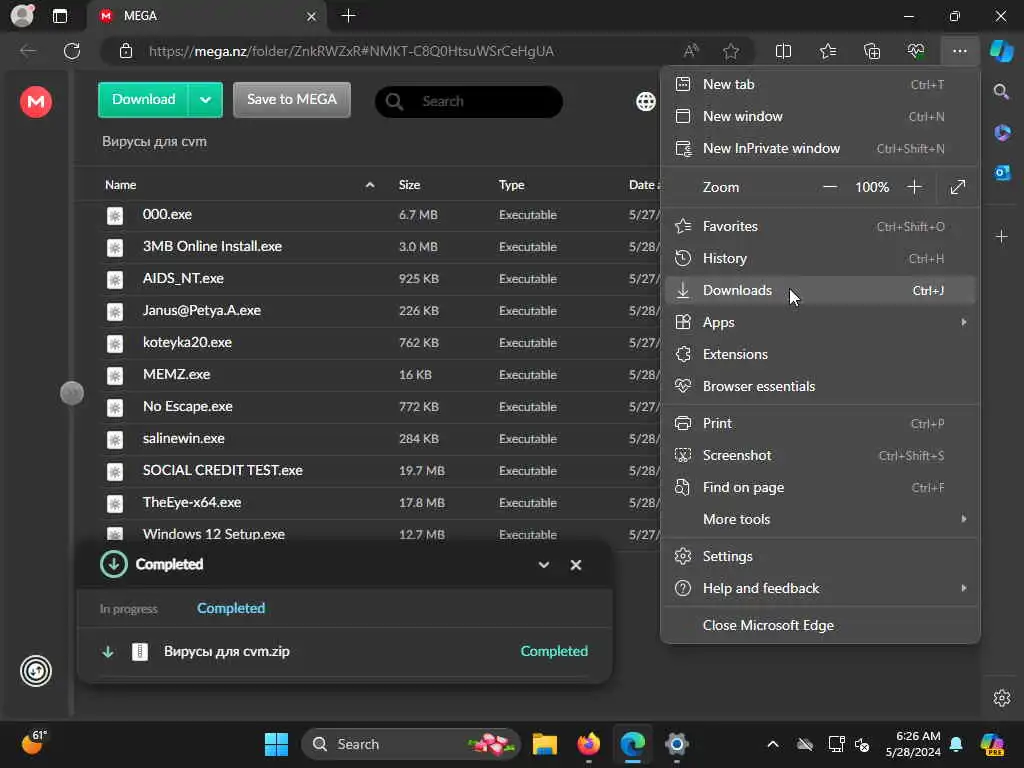
Task: Open Windows Start button
Action: [x=276, y=744]
